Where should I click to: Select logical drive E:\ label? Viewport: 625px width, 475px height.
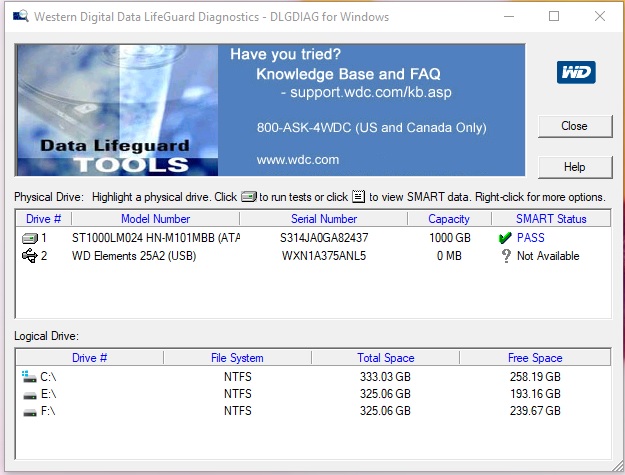point(48,394)
